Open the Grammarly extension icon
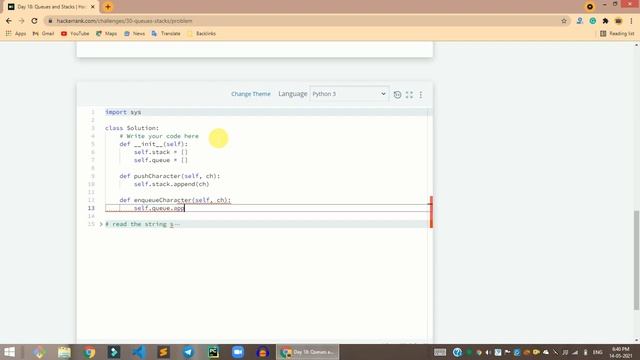 [593, 21]
